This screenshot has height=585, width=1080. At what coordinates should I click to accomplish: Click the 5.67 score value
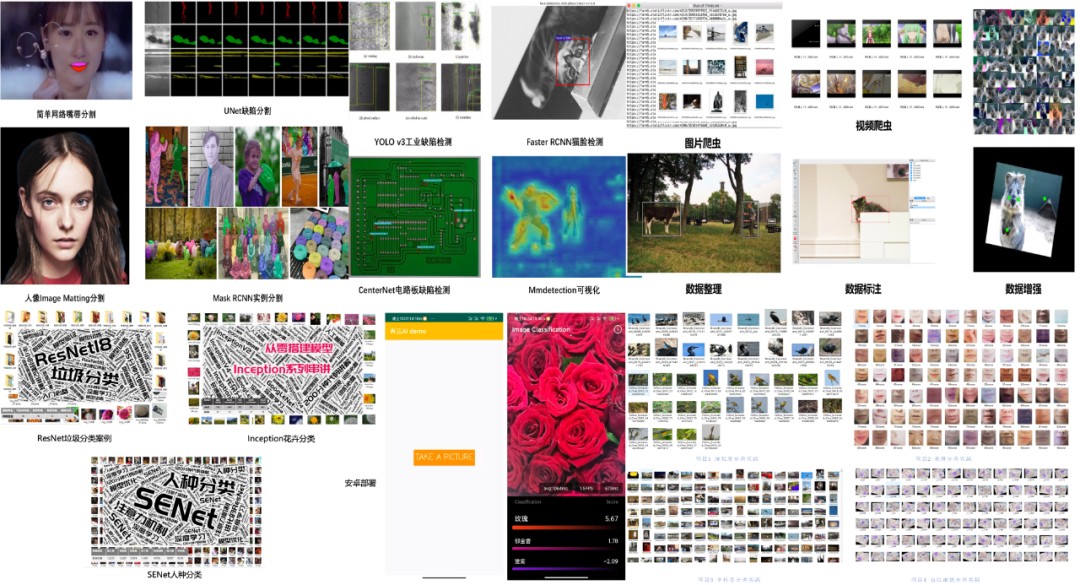611,519
